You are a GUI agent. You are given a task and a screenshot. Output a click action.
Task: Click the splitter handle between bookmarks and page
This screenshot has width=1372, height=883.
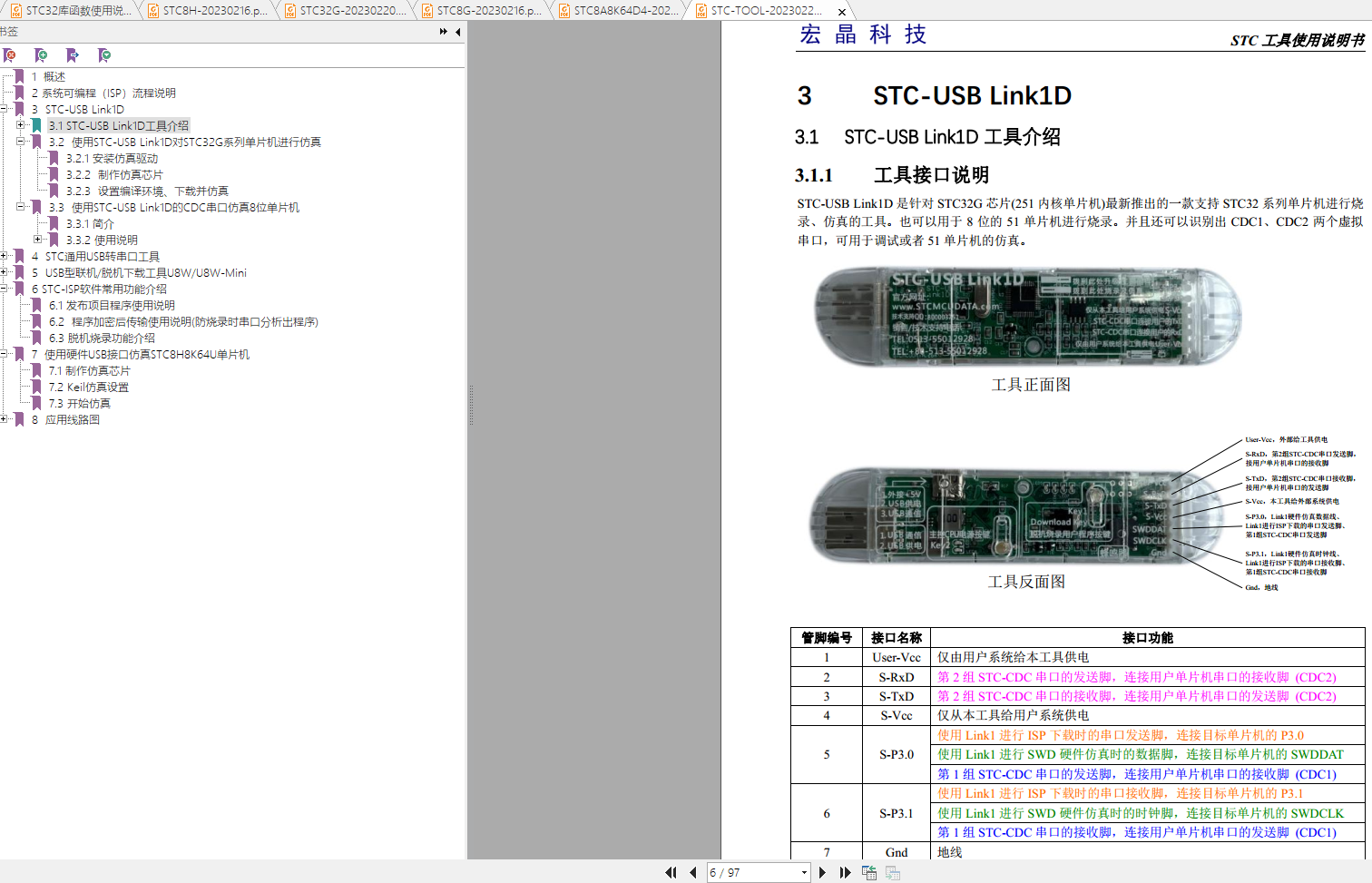[470, 406]
